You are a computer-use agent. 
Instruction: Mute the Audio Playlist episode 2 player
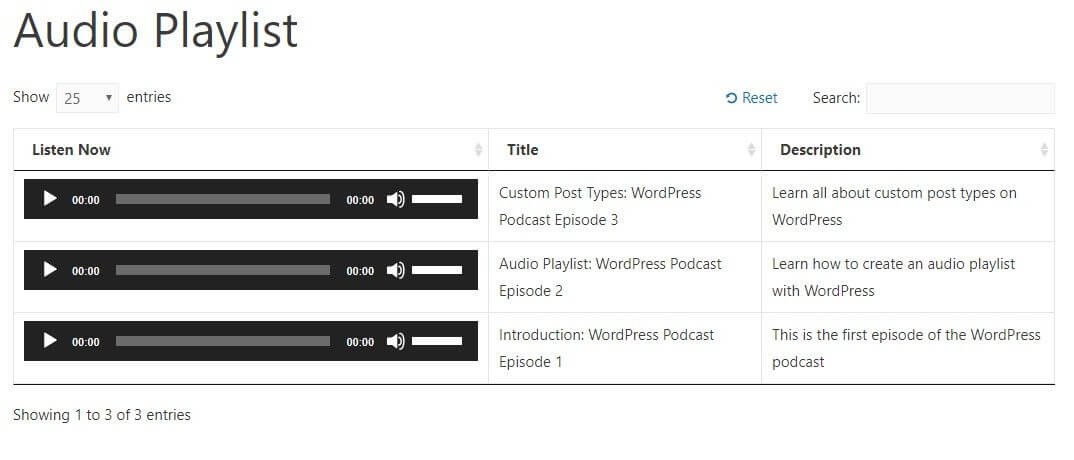pyautogui.click(x=395, y=270)
